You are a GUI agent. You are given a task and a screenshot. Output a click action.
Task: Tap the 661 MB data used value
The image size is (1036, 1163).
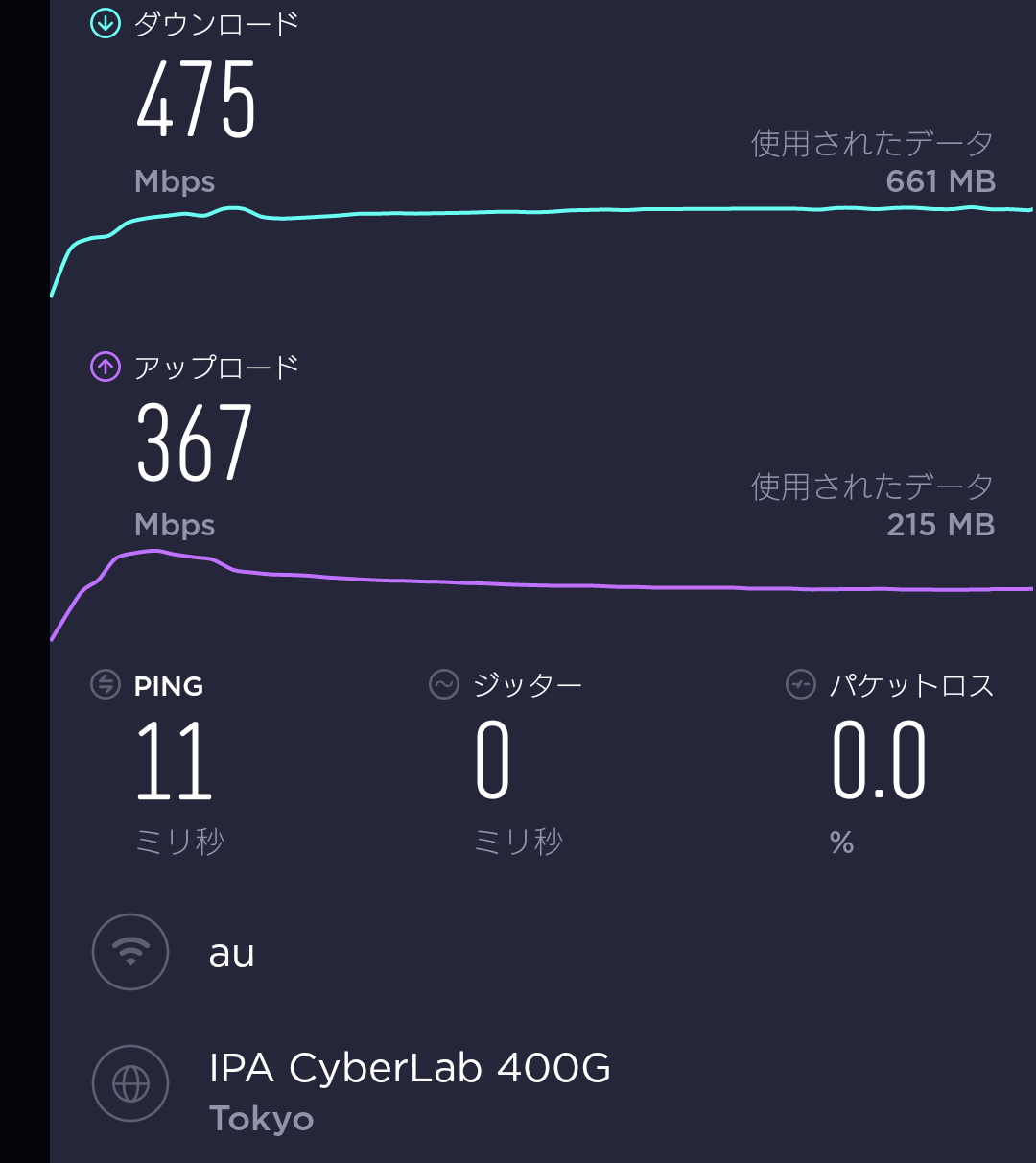point(940,181)
